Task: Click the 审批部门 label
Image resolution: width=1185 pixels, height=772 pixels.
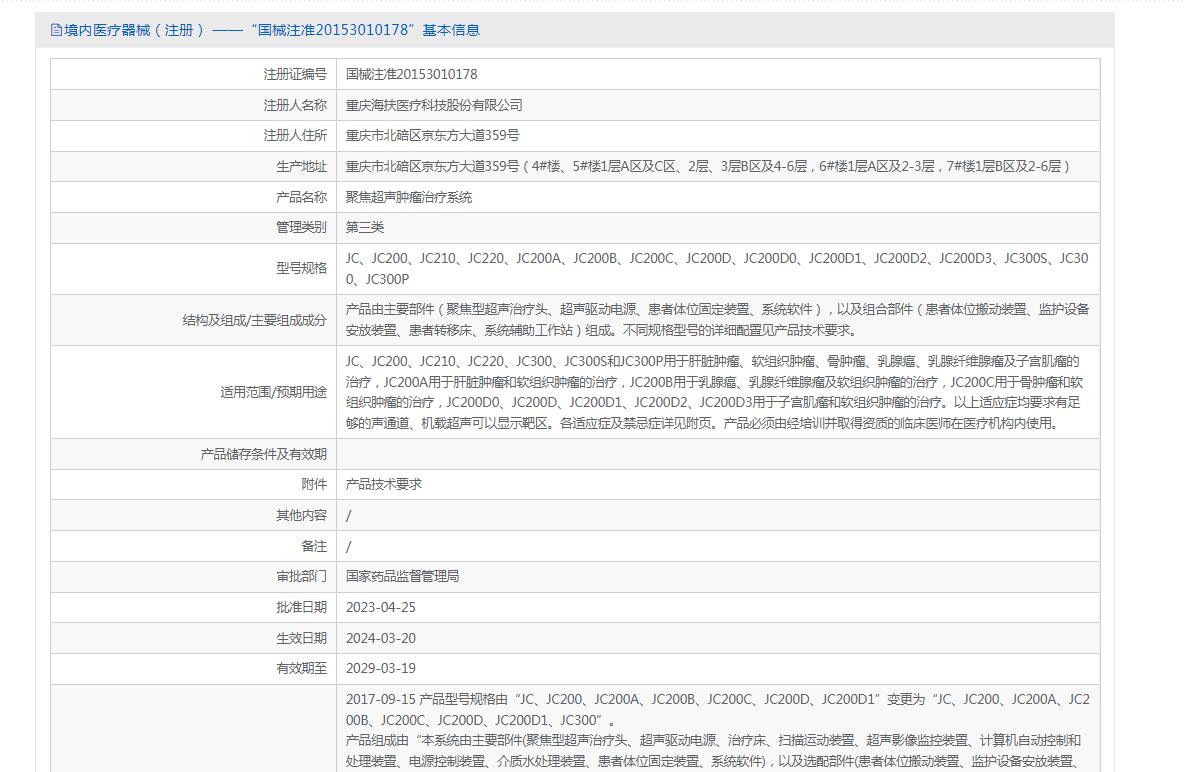Action: pyautogui.click(x=301, y=576)
